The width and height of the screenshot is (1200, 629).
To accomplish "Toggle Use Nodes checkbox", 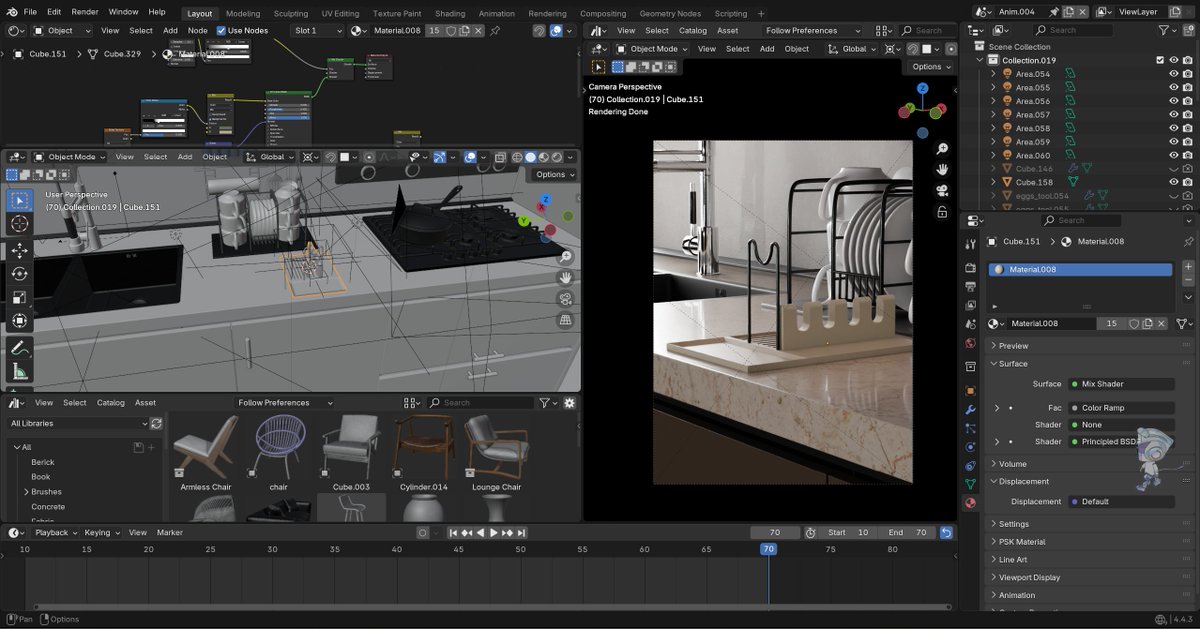I will [x=221, y=31].
